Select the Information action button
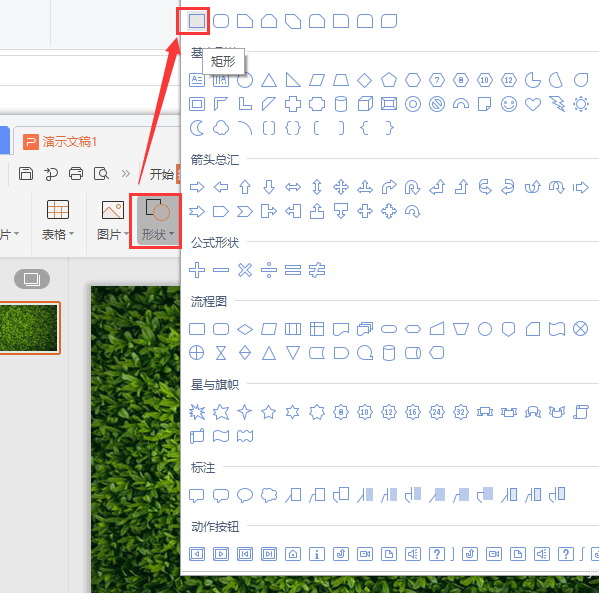The image size is (599, 593). pos(317,554)
